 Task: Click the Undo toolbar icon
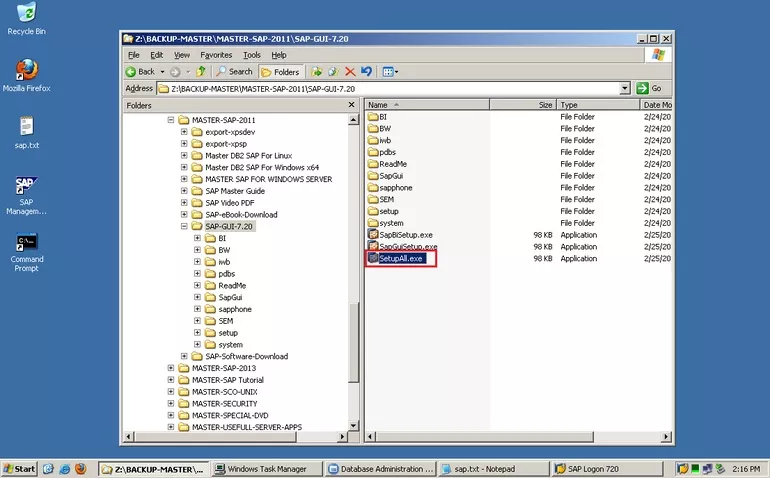(x=366, y=72)
